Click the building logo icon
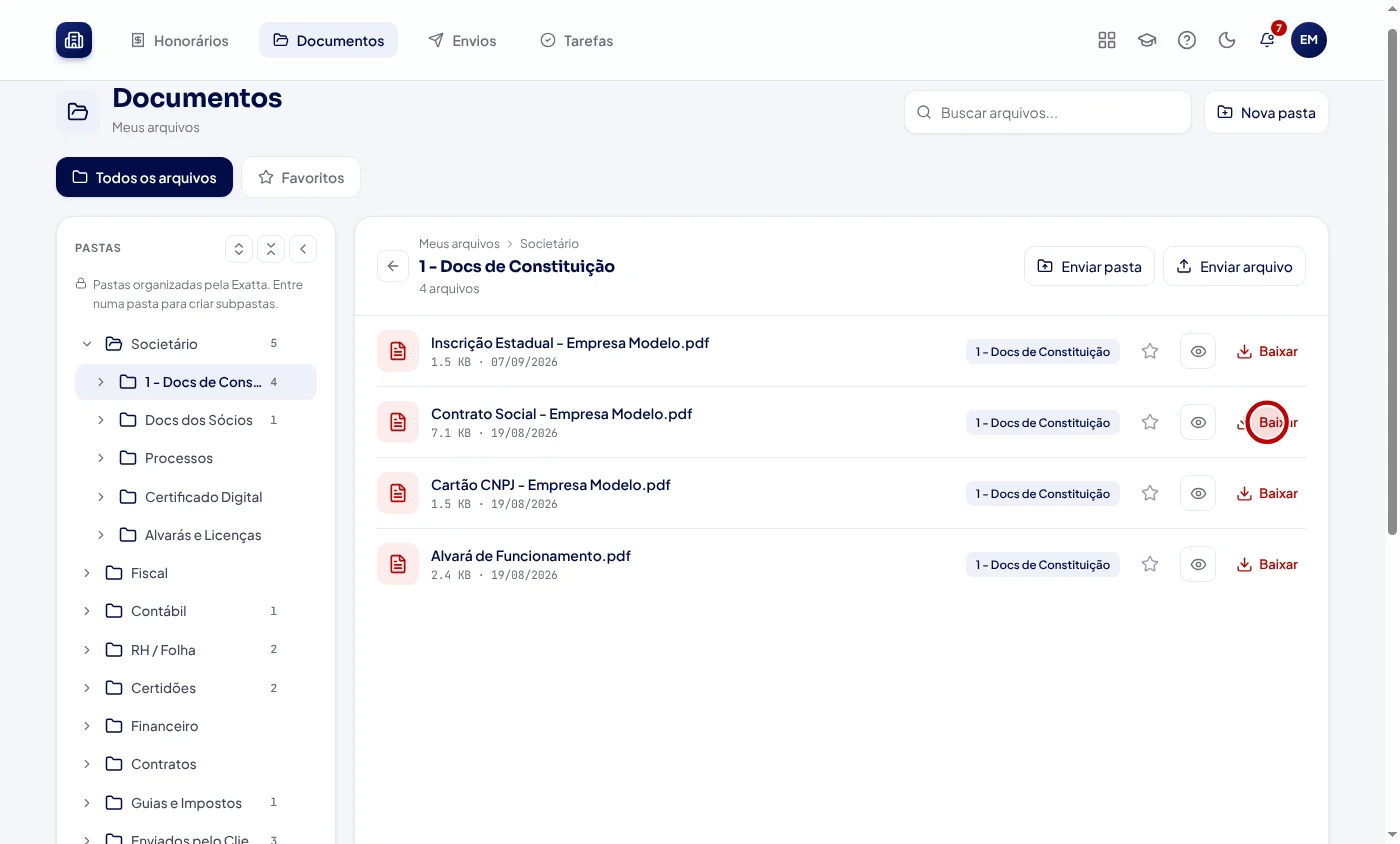The width and height of the screenshot is (1400, 844). 74,40
